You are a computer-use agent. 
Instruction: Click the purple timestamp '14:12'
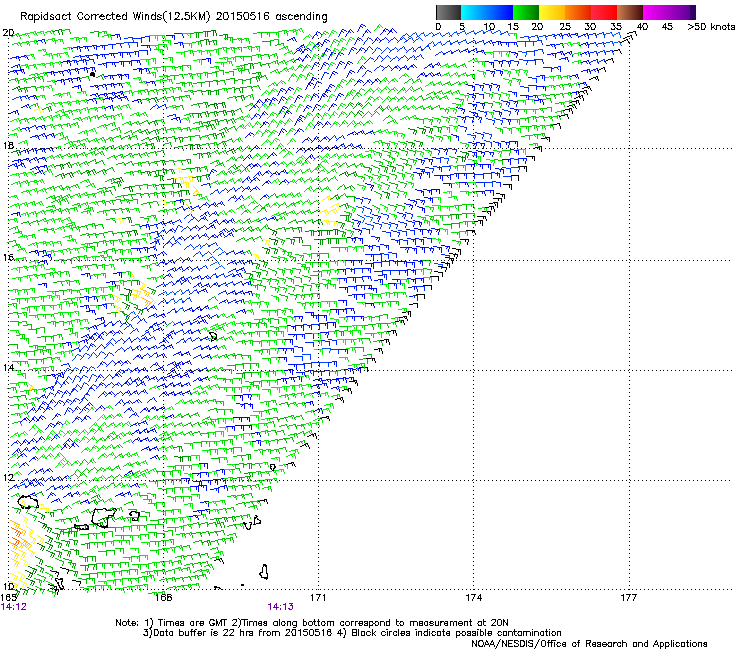tap(14, 607)
